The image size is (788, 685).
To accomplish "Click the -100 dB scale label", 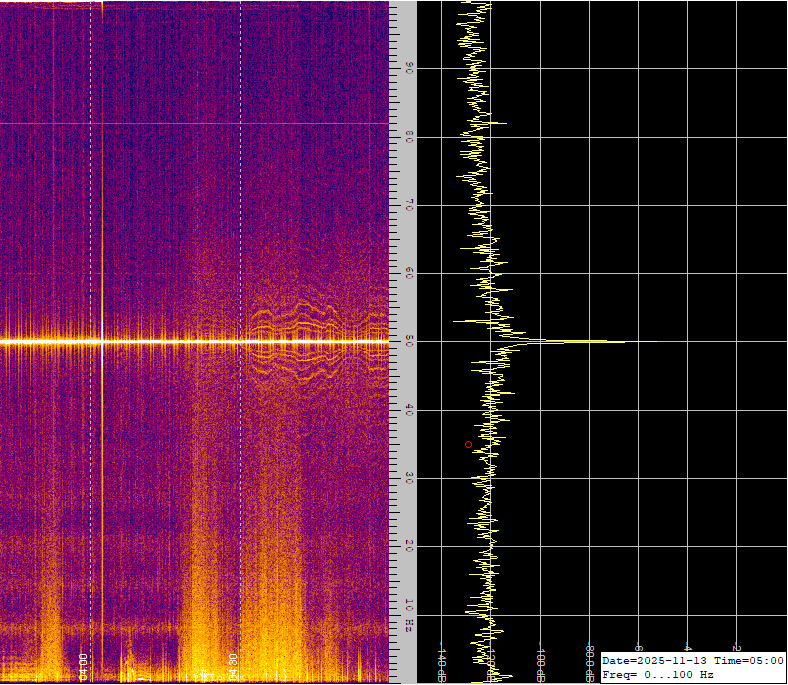I will [x=541, y=663].
